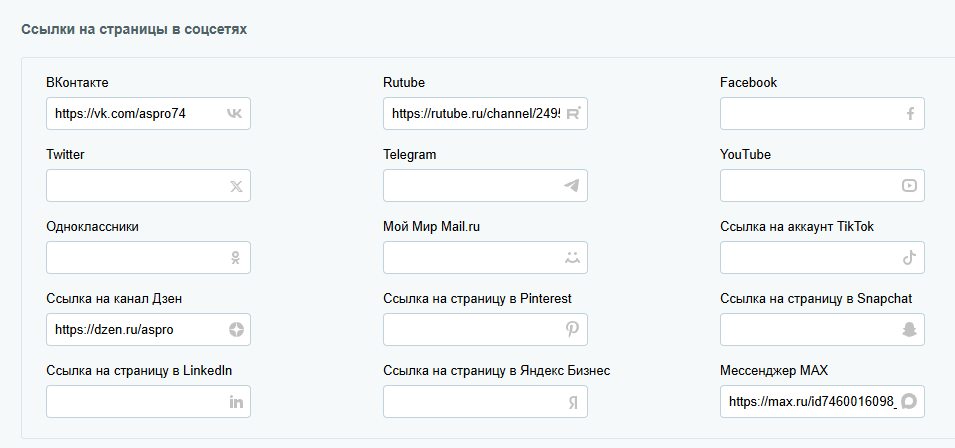The image size is (955, 448).
Task: Focus the ВКонтакте URL input field
Action: click(135, 114)
